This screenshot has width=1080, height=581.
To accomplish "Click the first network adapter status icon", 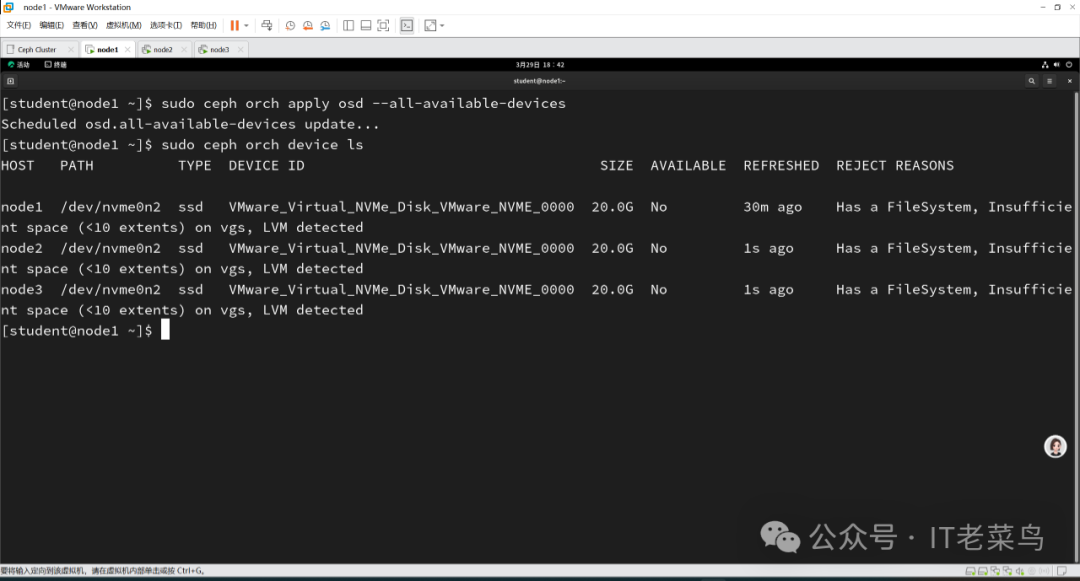I will [995, 571].
